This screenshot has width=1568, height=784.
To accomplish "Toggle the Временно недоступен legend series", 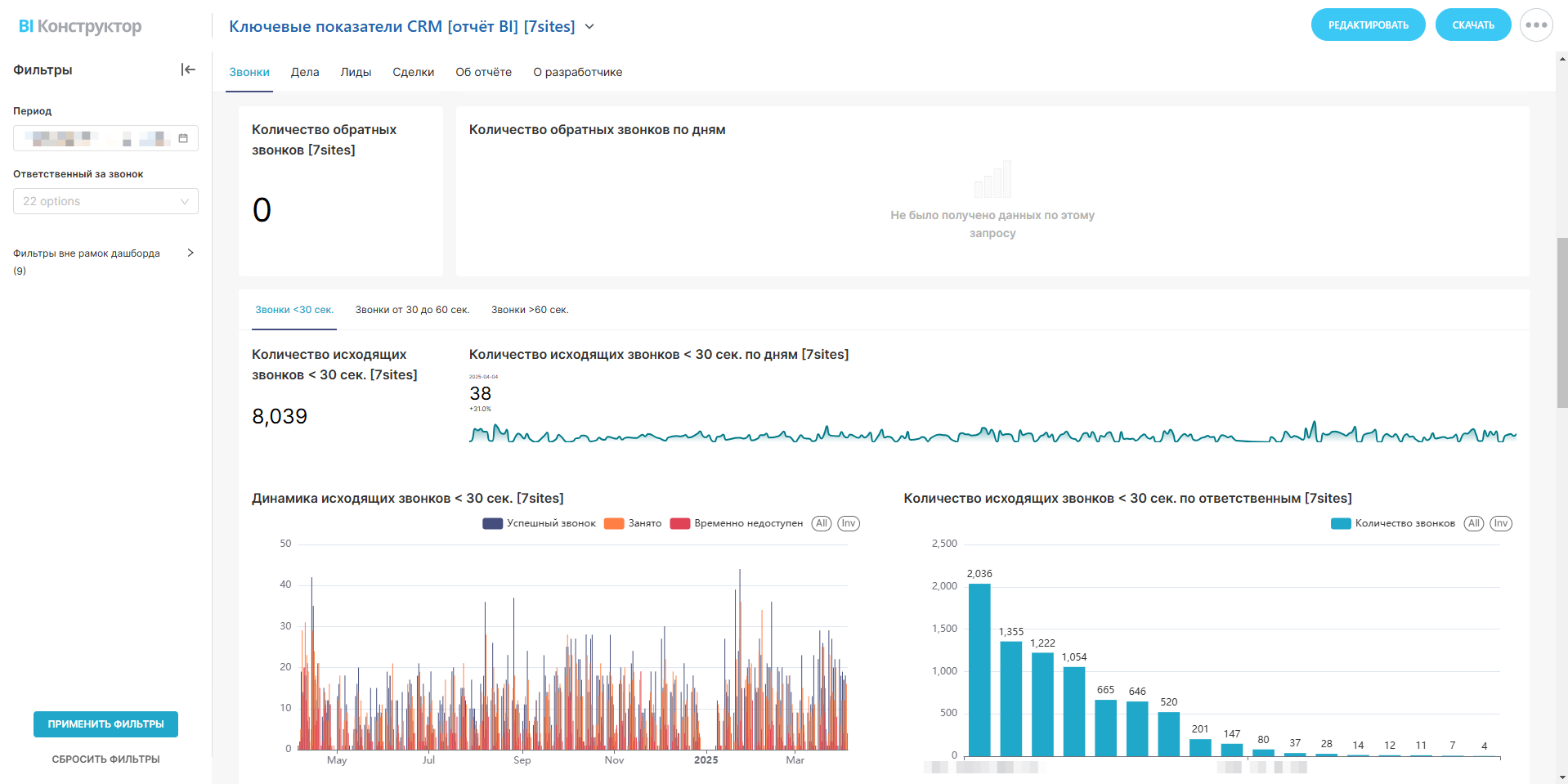I will 737,523.
